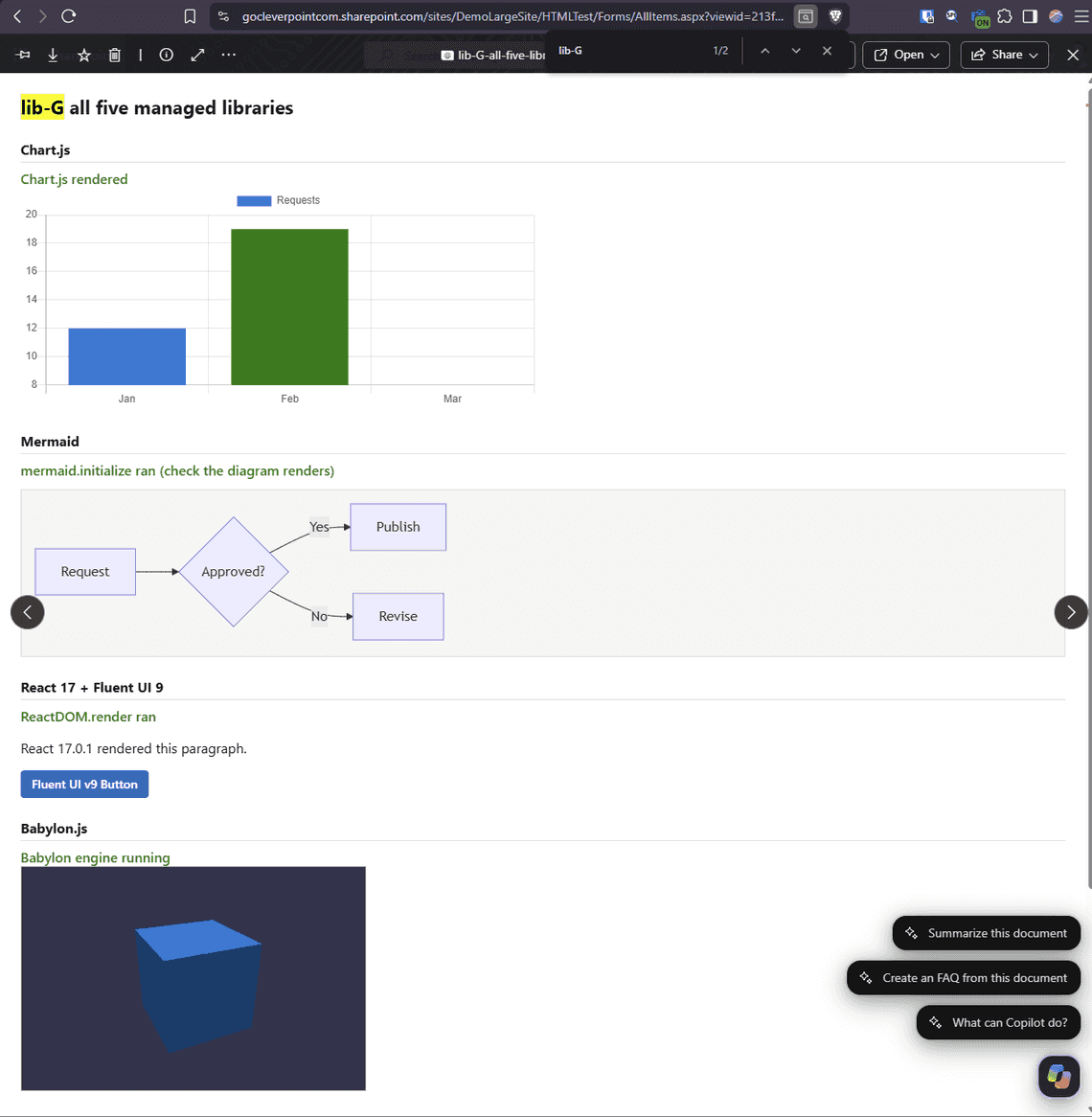Open site settings icon beside the URL

coord(224,16)
